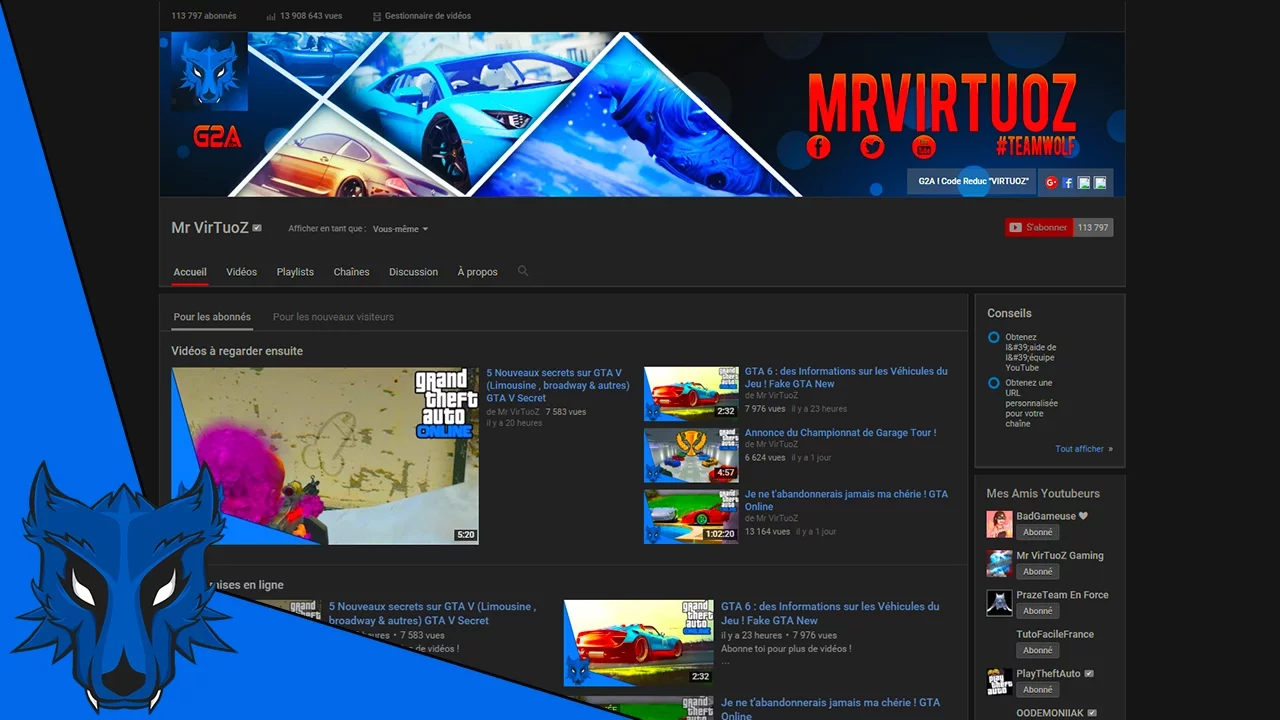The height and width of the screenshot is (720, 1280).
Task: Select the 'Obtenez l'aide' tip radio circle
Action: coord(993,338)
